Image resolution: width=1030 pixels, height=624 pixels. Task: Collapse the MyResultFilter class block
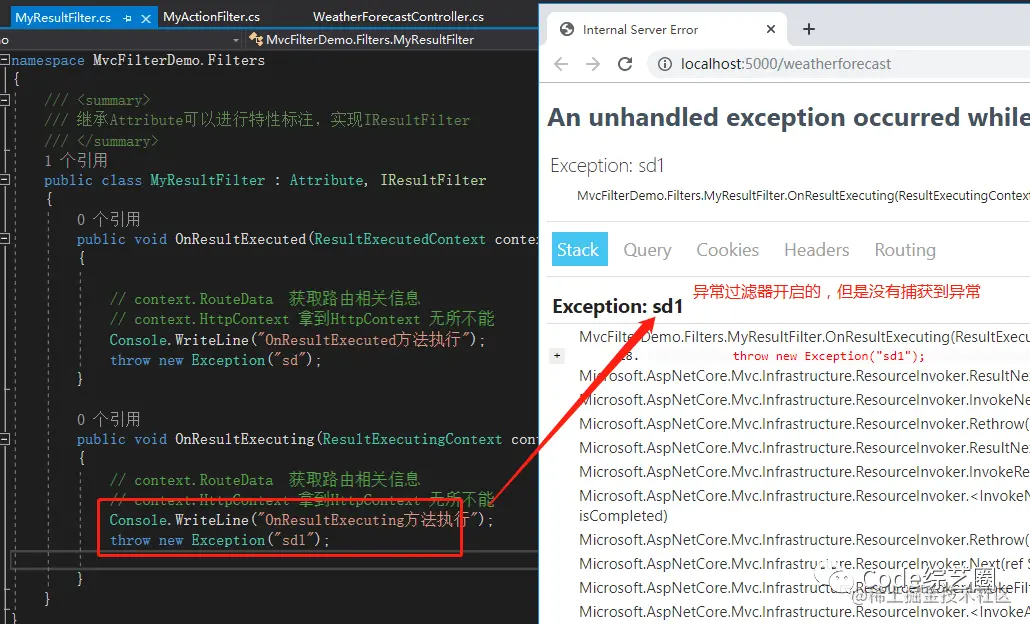tap(5, 179)
